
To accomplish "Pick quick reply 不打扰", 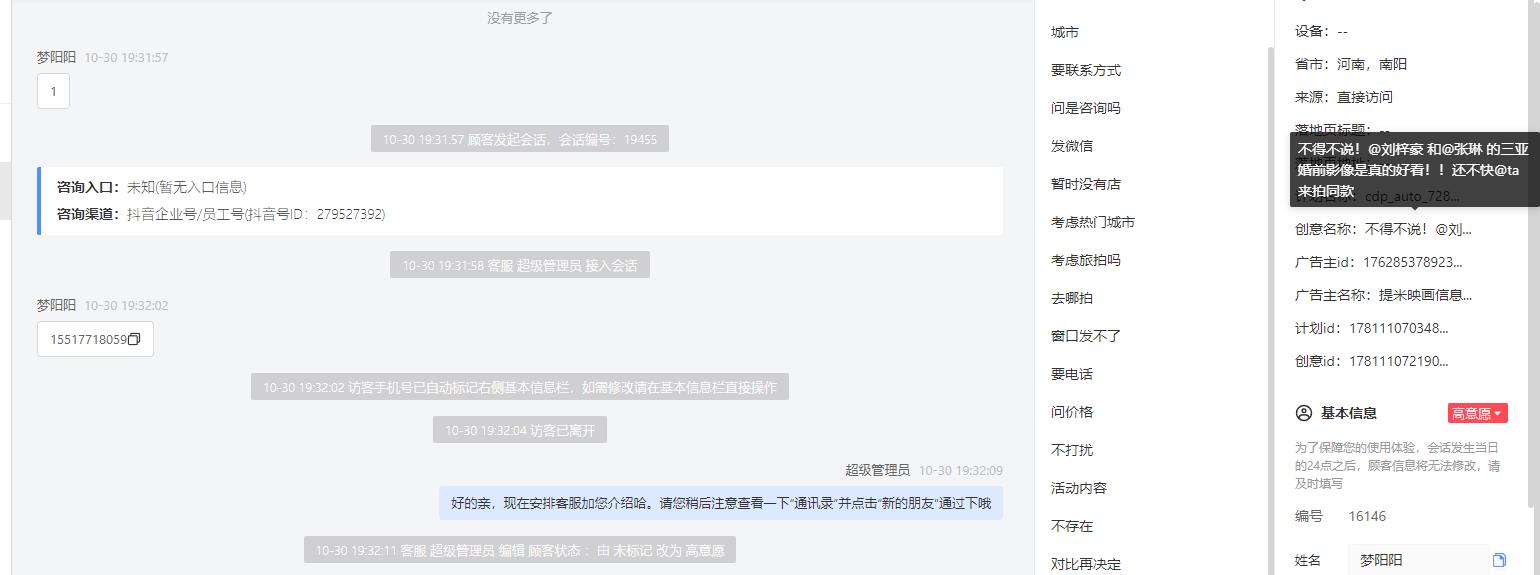I will point(1072,450).
